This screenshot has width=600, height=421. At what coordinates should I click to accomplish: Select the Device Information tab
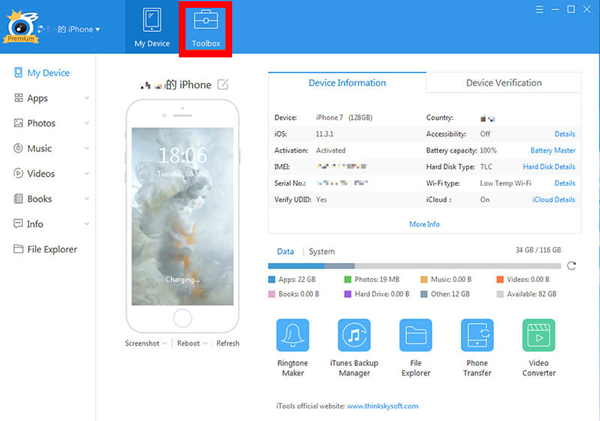coord(347,83)
